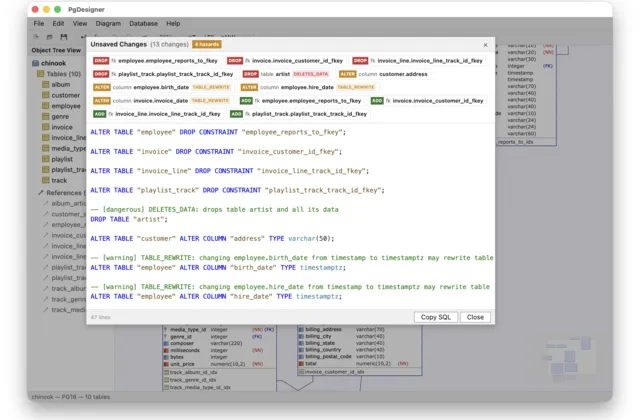Select the ALTER column invoice.invoice_date chip
Image resolution: width=640 pixels, height=420 pixels.
click(162, 101)
